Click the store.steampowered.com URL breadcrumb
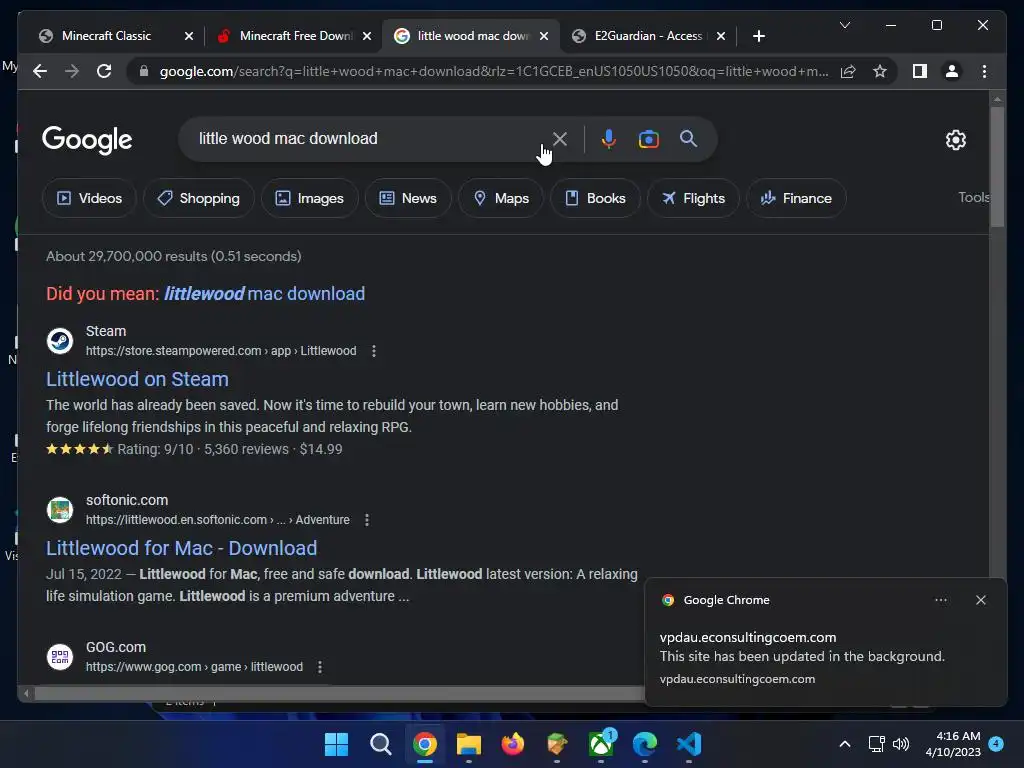Screen dimensions: 1024x768 click(x=221, y=351)
